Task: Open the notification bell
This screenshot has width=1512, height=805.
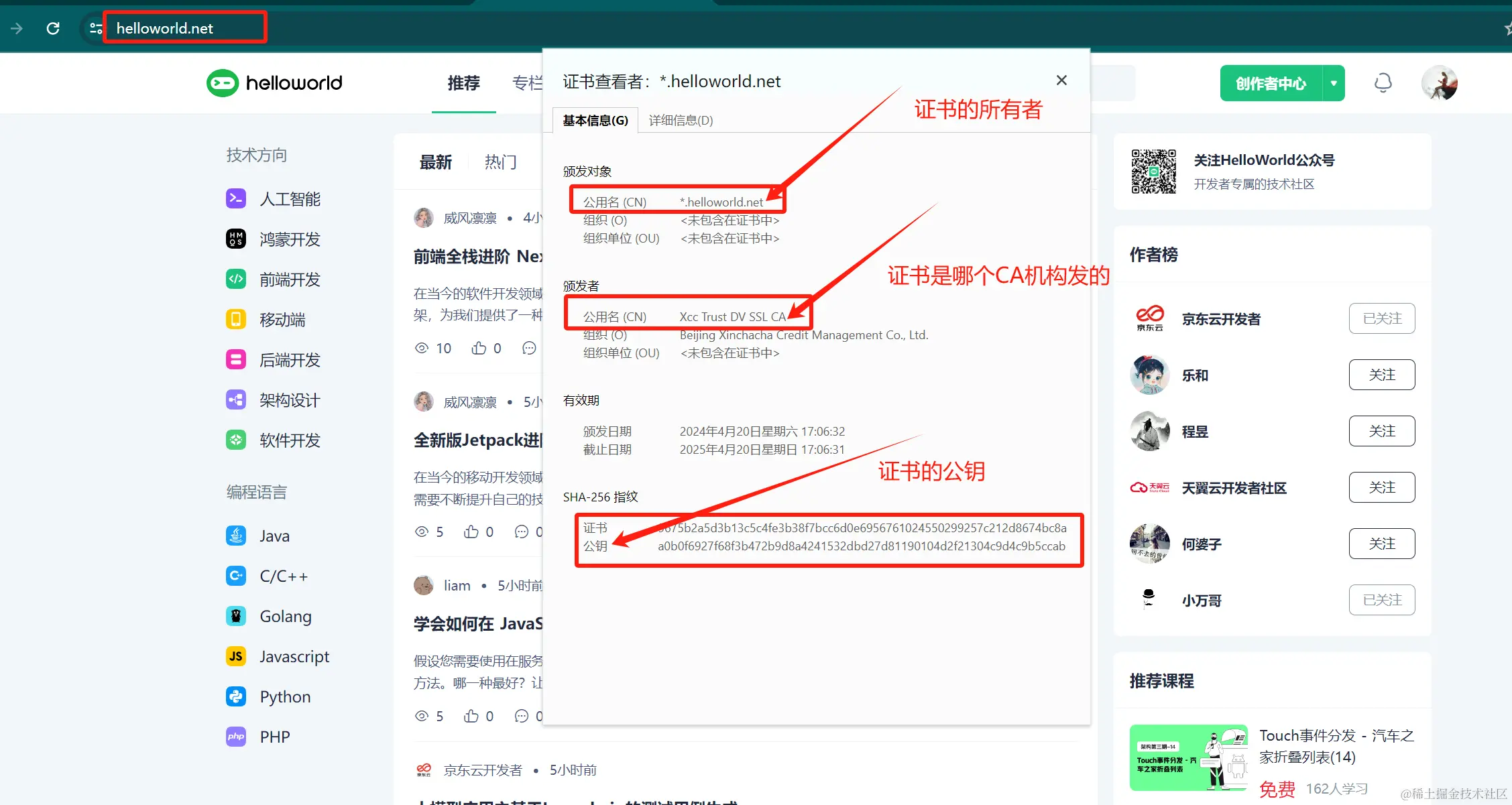Action: click(x=1383, y=82)
